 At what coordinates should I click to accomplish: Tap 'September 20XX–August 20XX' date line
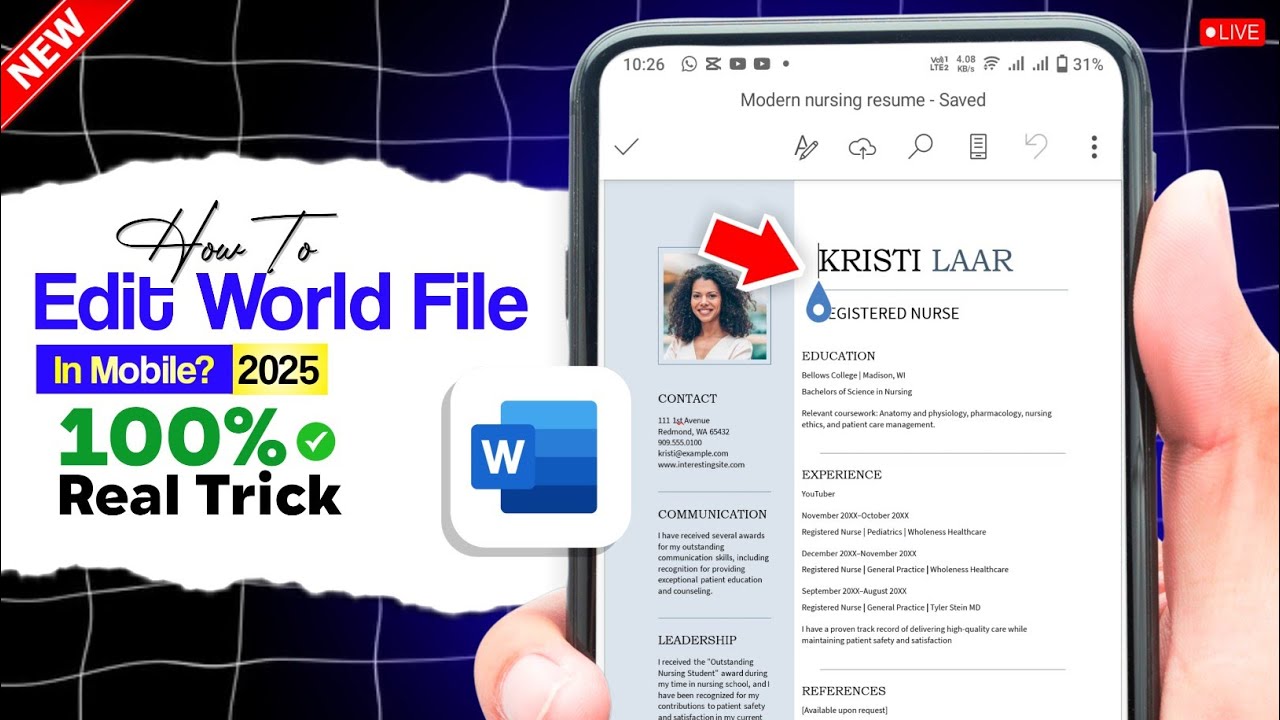854,592
